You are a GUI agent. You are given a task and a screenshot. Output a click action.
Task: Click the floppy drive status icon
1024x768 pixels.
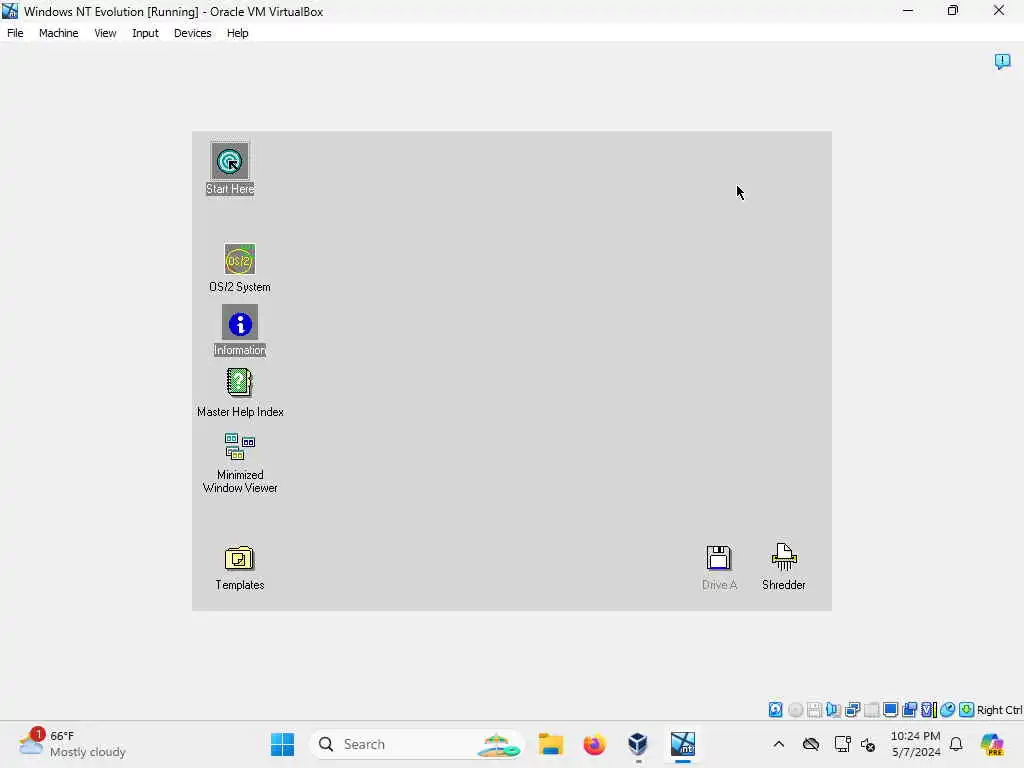[x=814, y=710]
